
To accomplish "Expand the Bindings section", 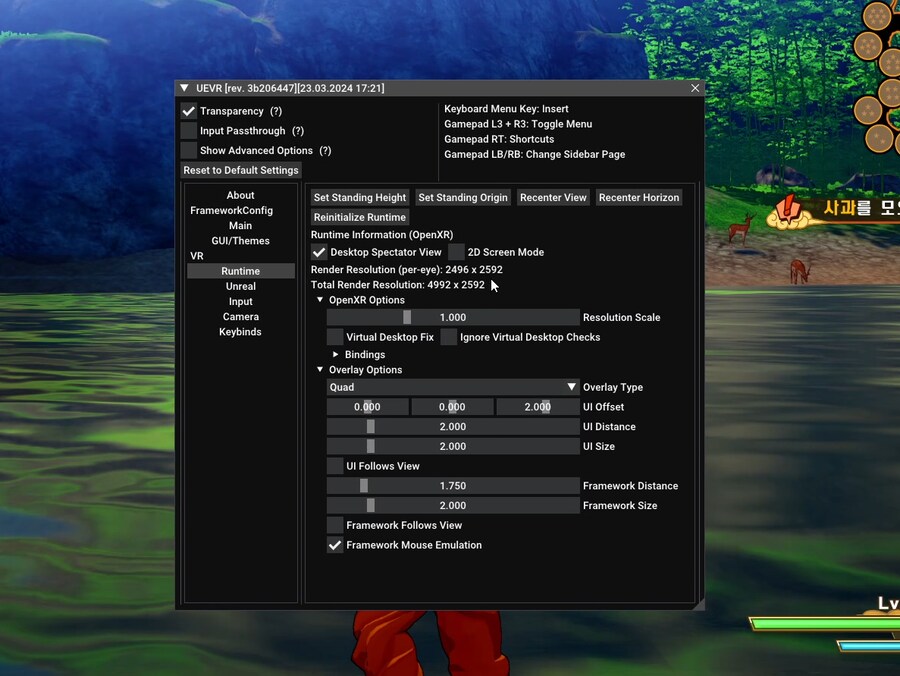I will 336,354.
